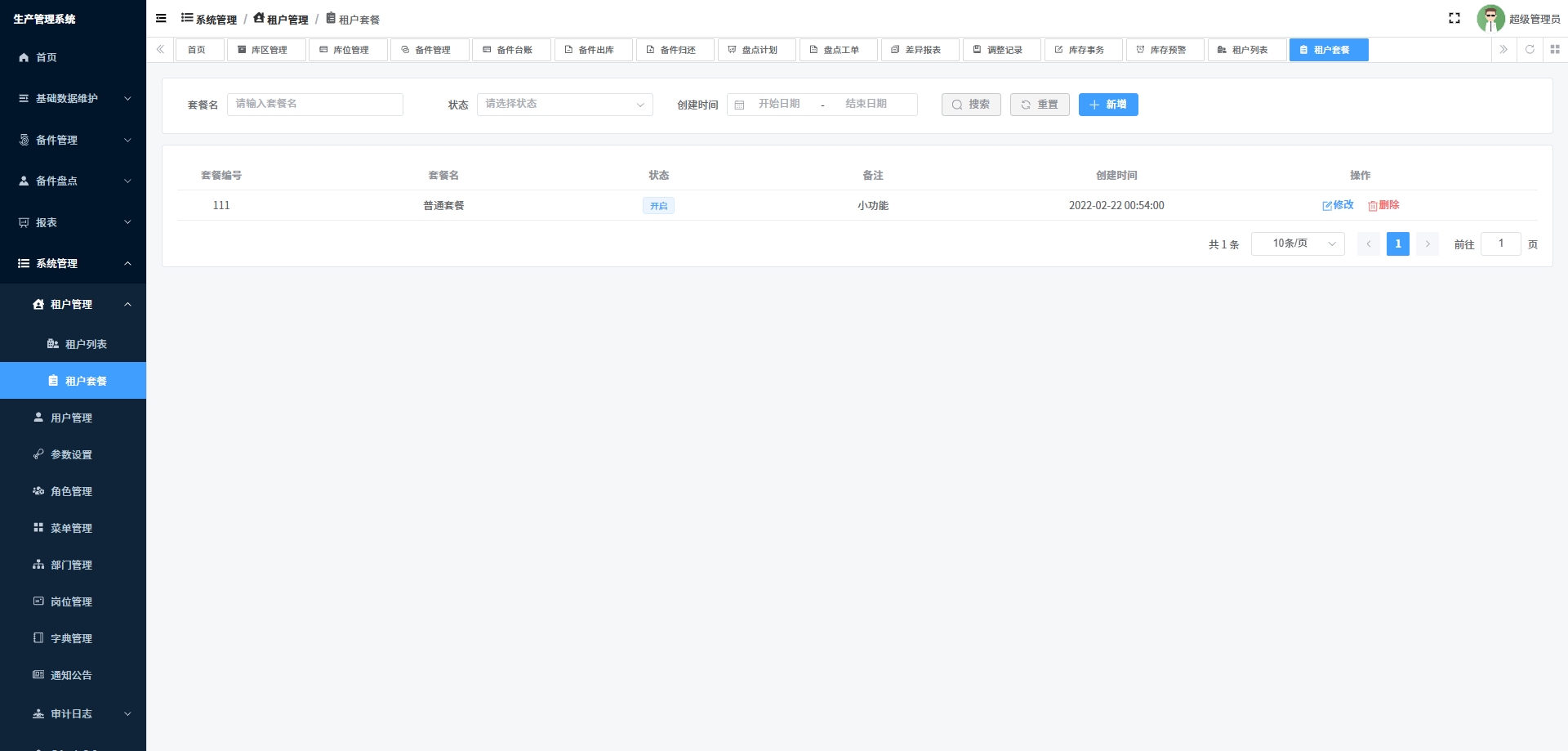Image resolution: width=1568 pixels, height=751 pixels.
Task: Open the 10条/页 page size dropdown
Action: coord(1298,244)
